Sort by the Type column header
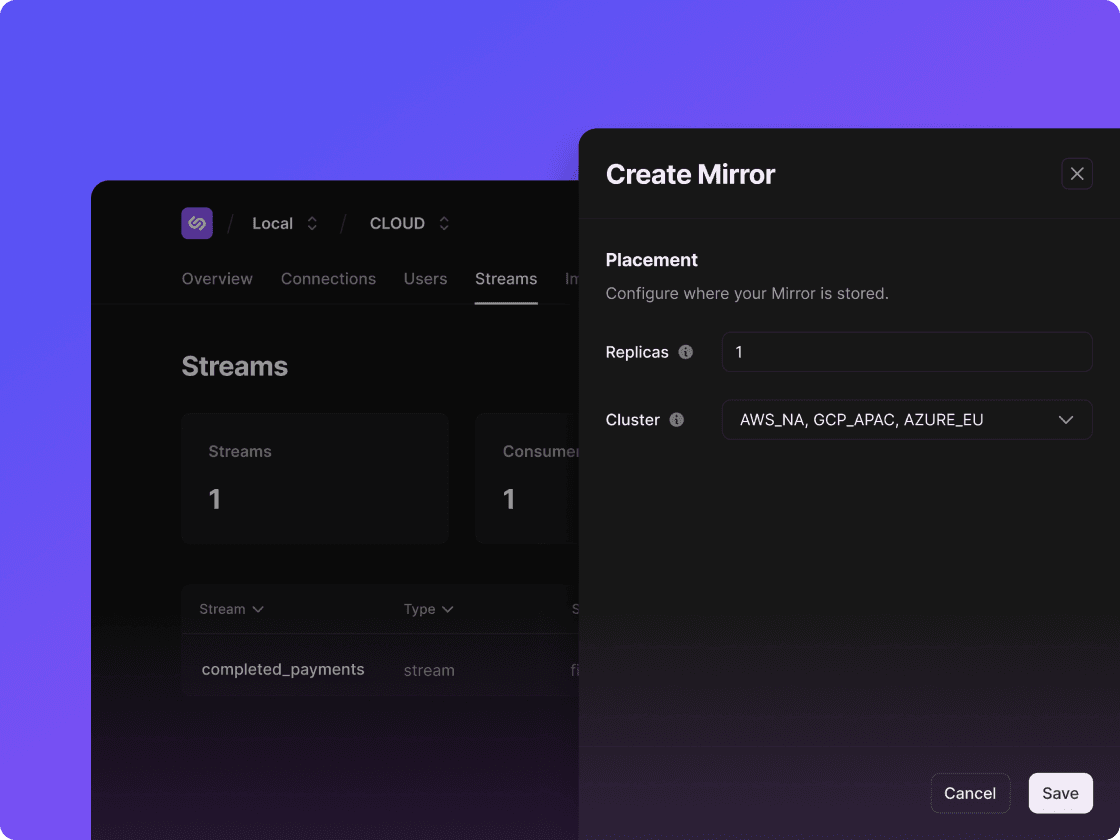The image size is (1120, 840). pyautogui.click(x=429, y=609)
